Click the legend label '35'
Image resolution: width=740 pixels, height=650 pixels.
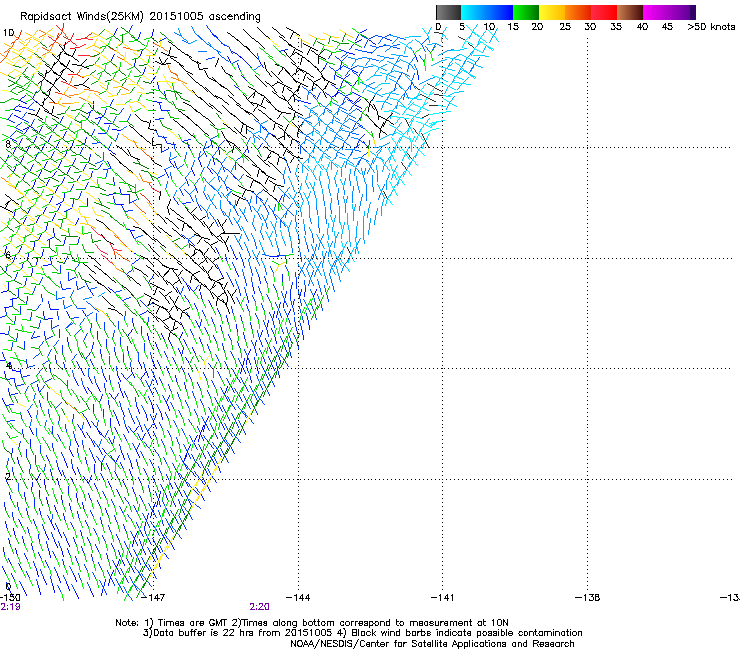point(616,27)
